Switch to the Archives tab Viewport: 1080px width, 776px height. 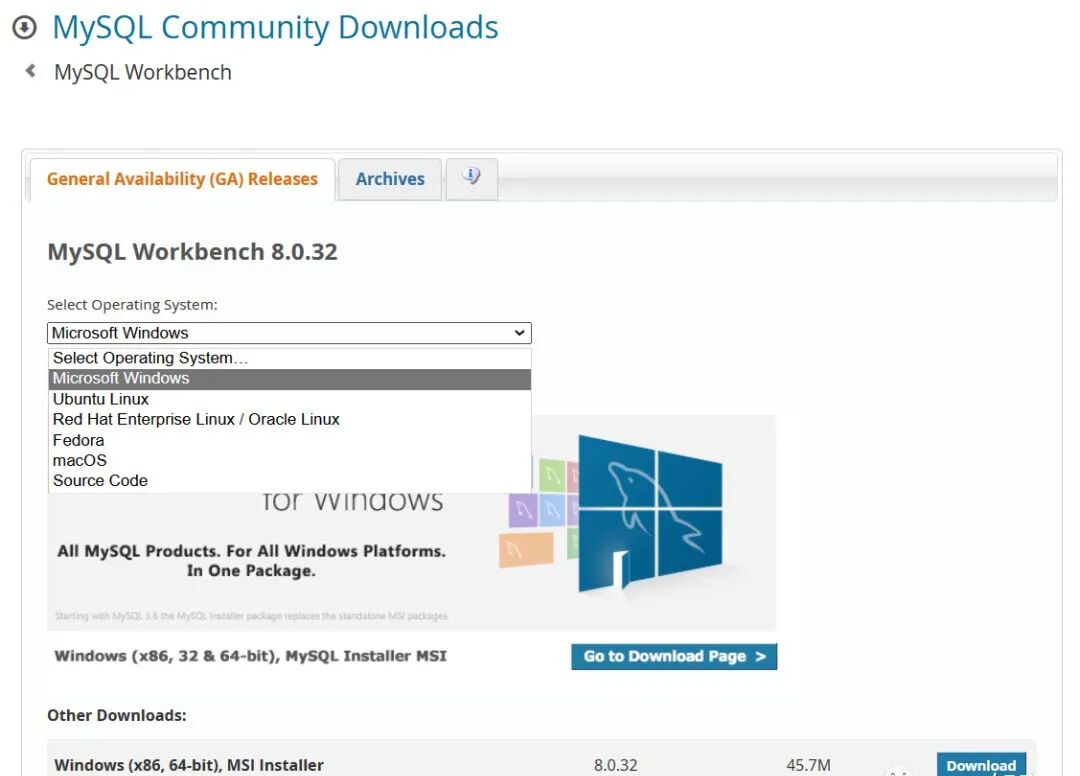pos(390,179)
